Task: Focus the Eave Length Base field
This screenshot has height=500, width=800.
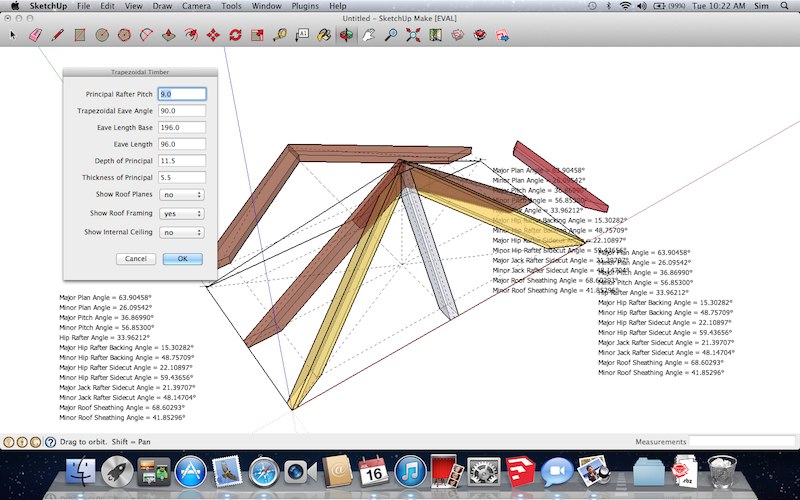Action: pyautogui.click(x=181, y=127)
